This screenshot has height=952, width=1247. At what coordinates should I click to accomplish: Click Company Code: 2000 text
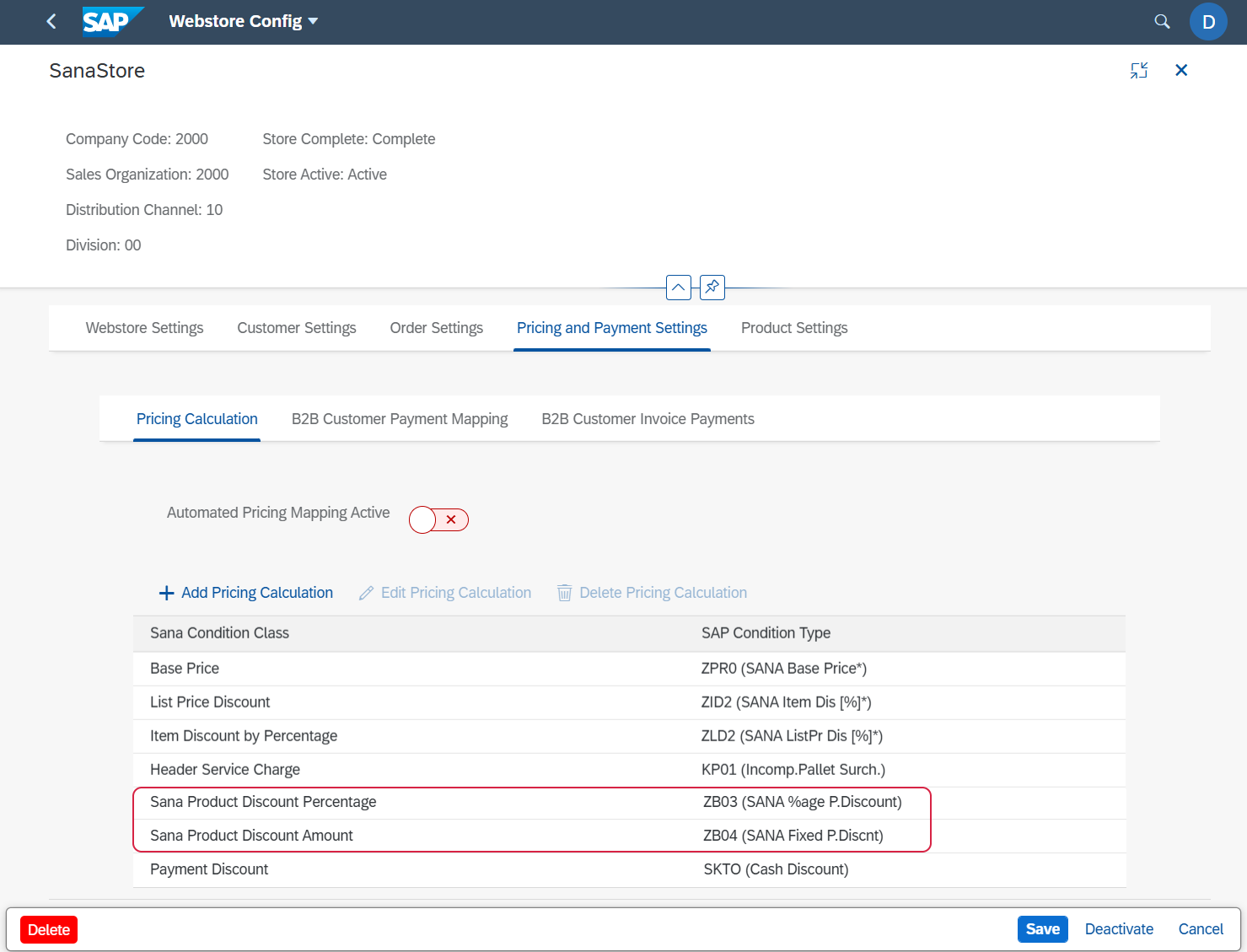coord(137,139)
